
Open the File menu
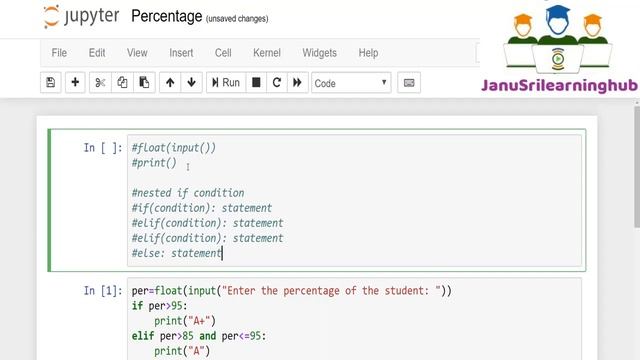pos(59,53)
